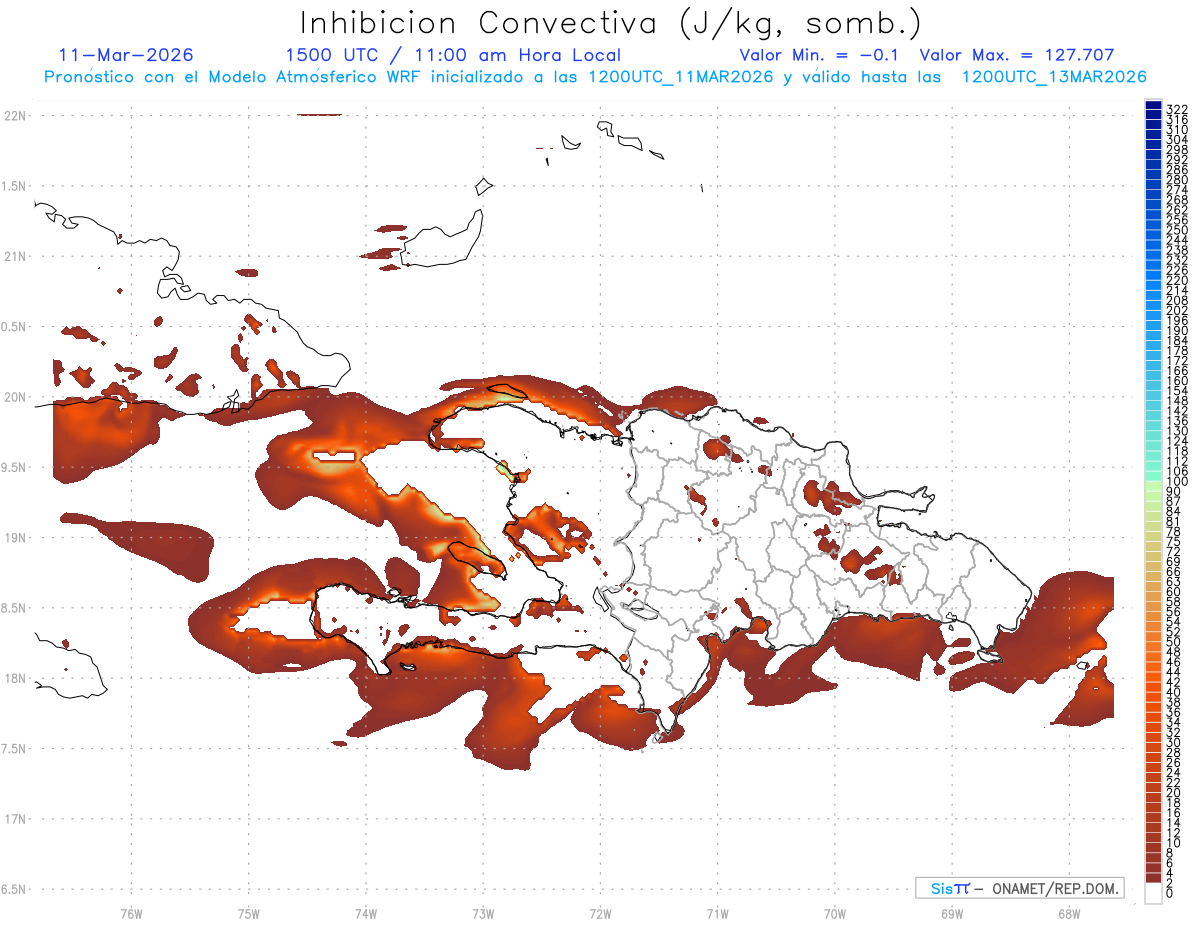Click the 'SisTT - ONAMET/REP.DOM.' credit box

(1020, 888)
